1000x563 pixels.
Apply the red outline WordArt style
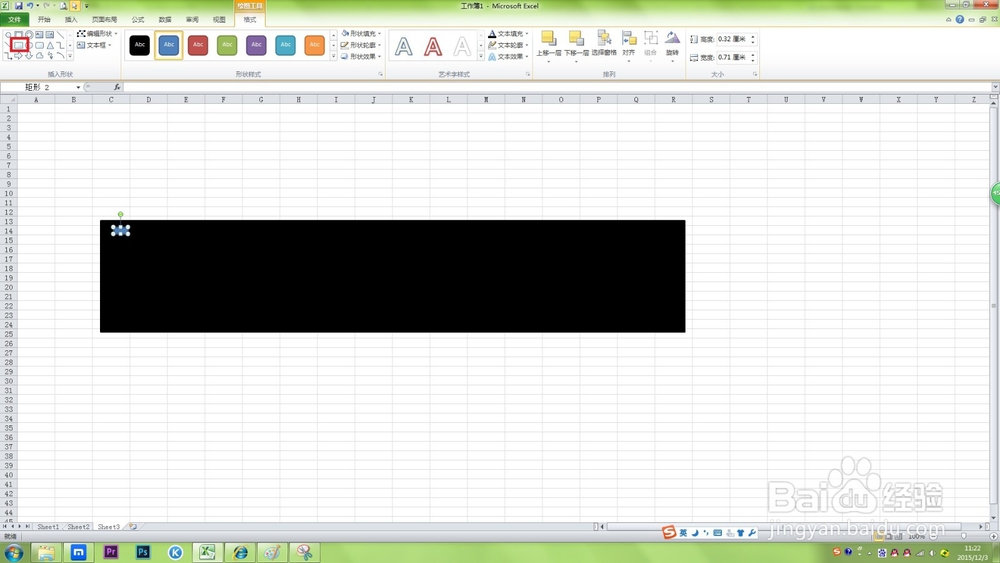click(433, 46)
